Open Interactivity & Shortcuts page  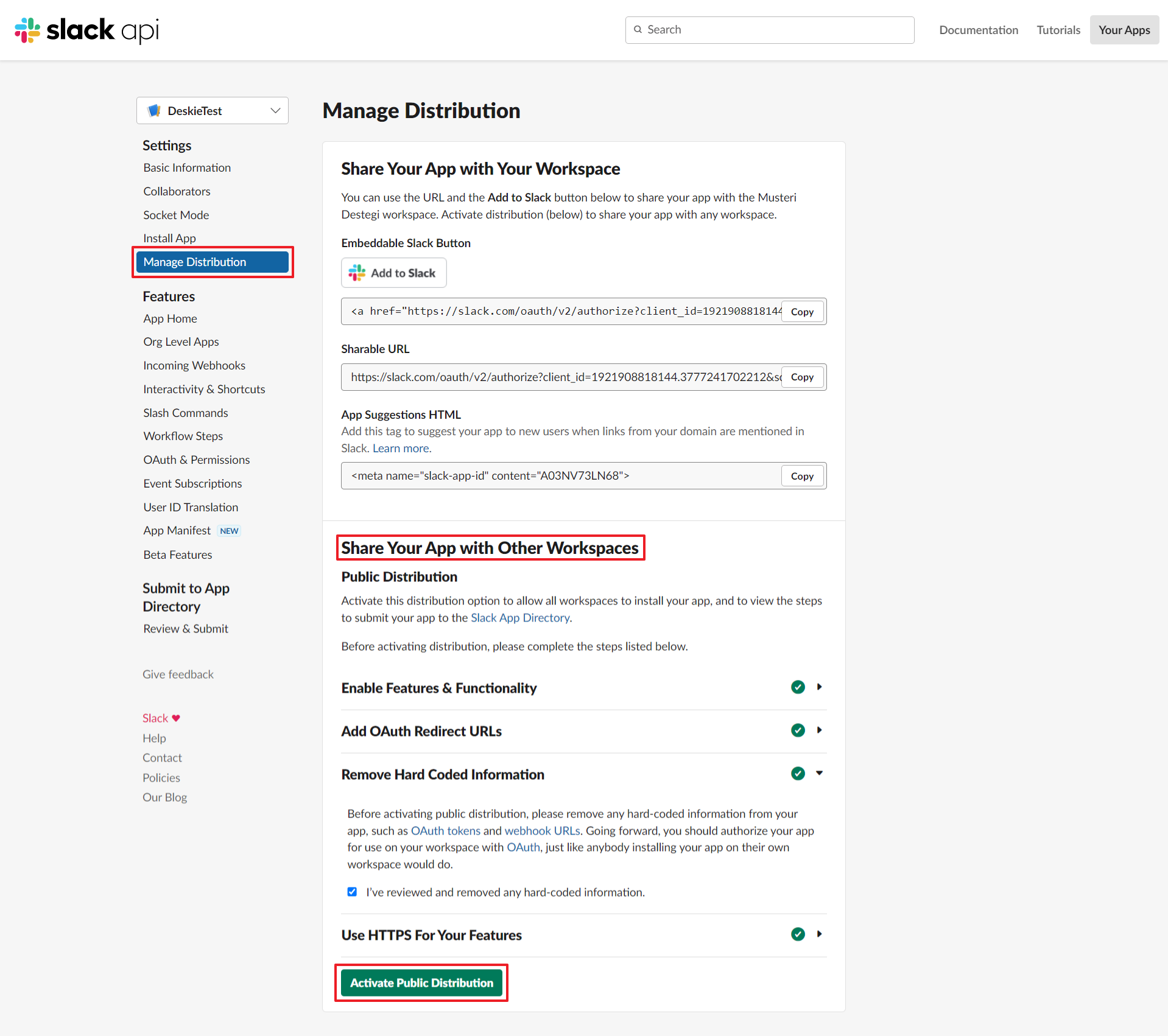204,389
